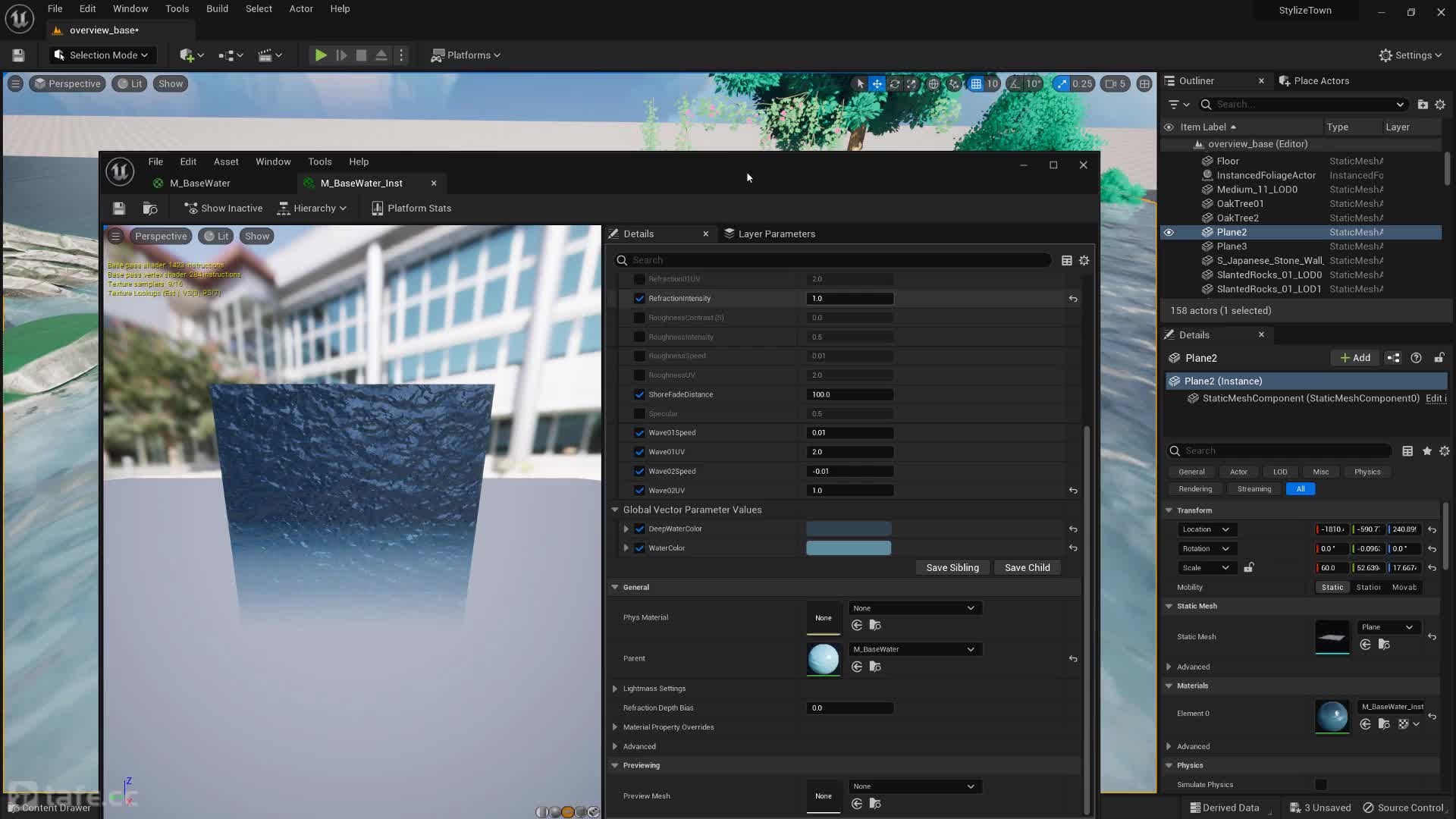Open the Selection Mode dropdown
Screen dimensions: 1456x819
[x=102, y=55]
